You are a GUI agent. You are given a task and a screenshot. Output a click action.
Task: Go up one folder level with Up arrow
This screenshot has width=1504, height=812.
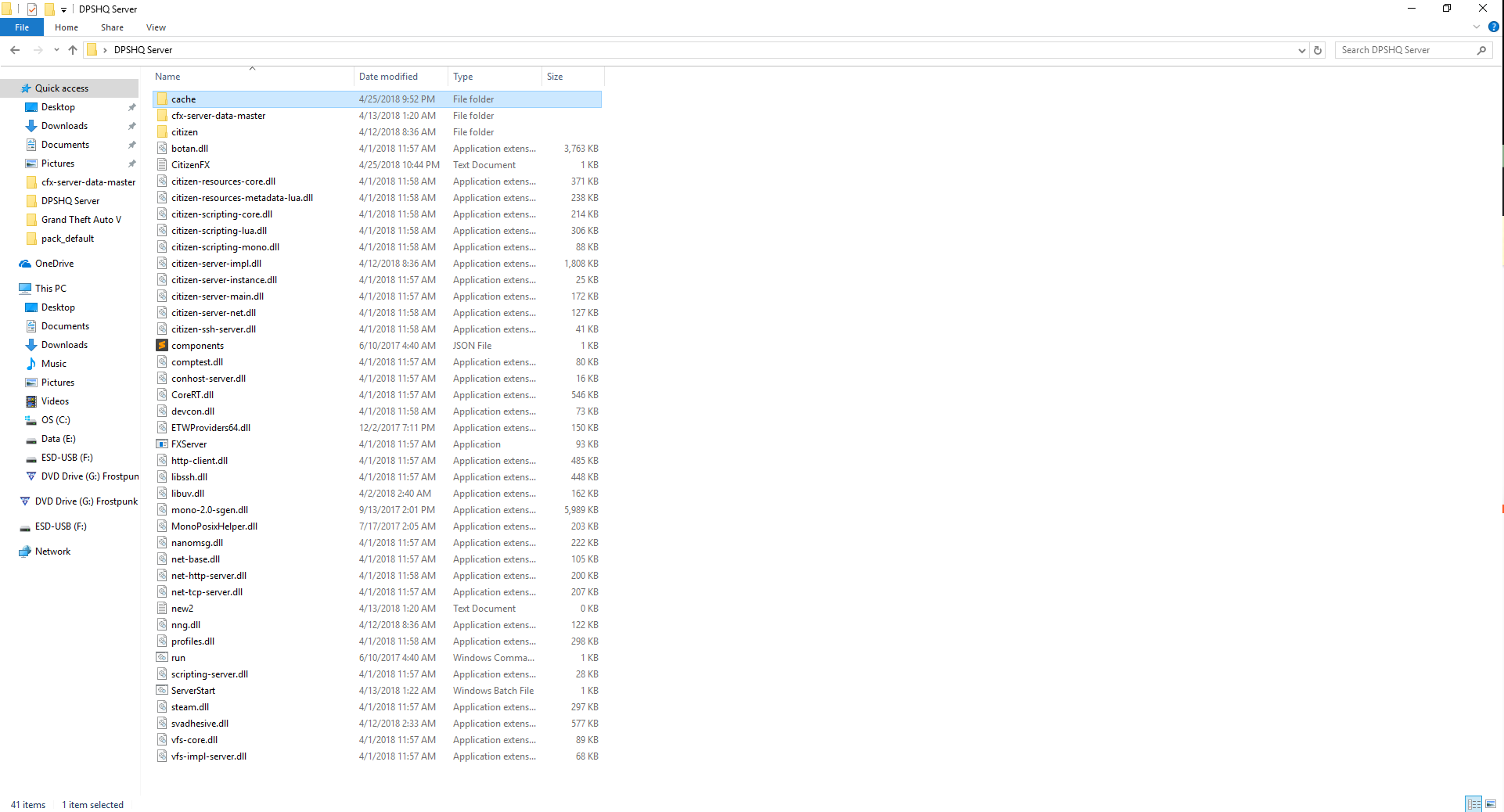(73, 50)
